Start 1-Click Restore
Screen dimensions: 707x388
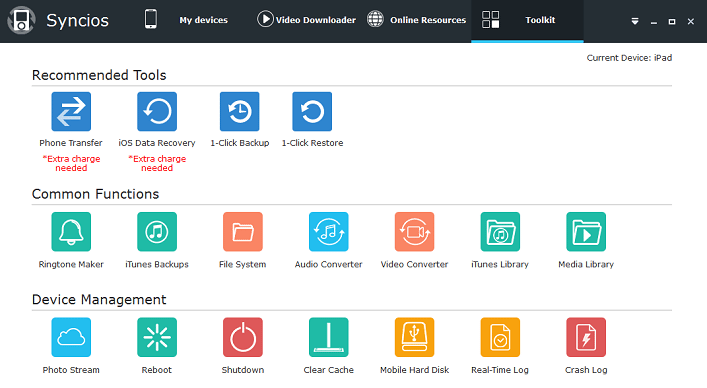tap(312, 111)
